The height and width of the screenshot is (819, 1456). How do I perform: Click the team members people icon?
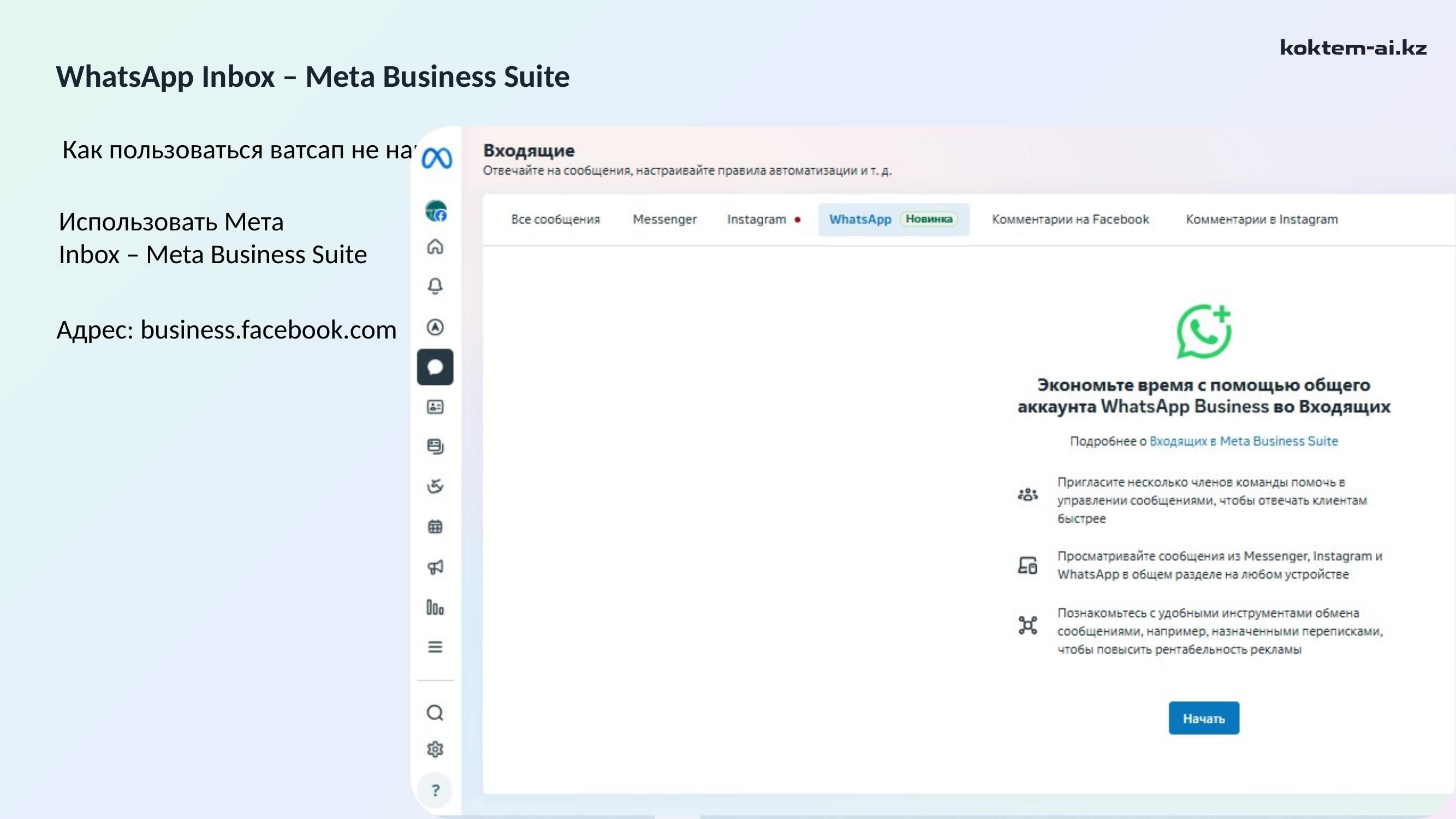[x=1027, y=495]
